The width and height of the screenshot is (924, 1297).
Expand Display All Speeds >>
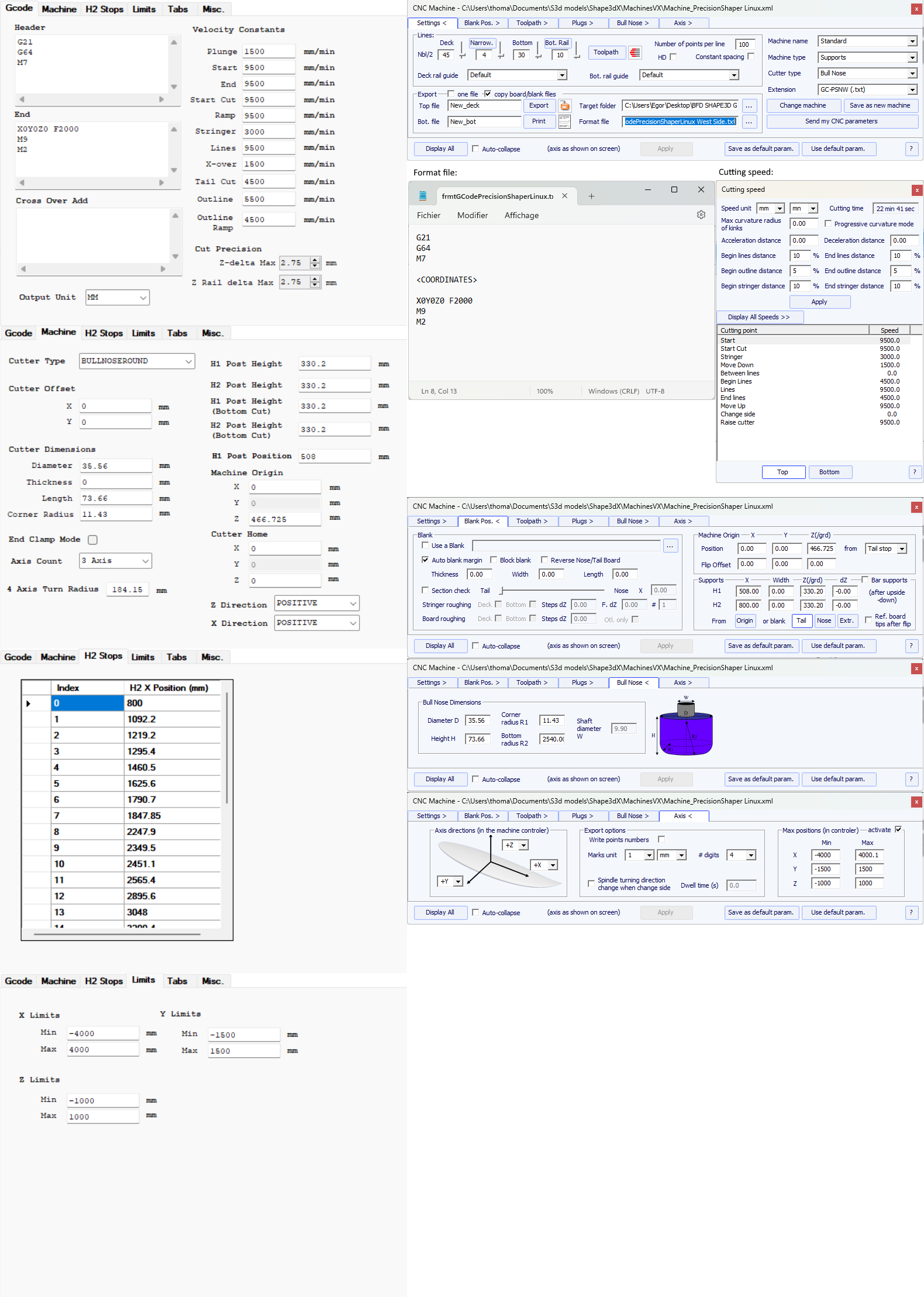tap(759, 317)
